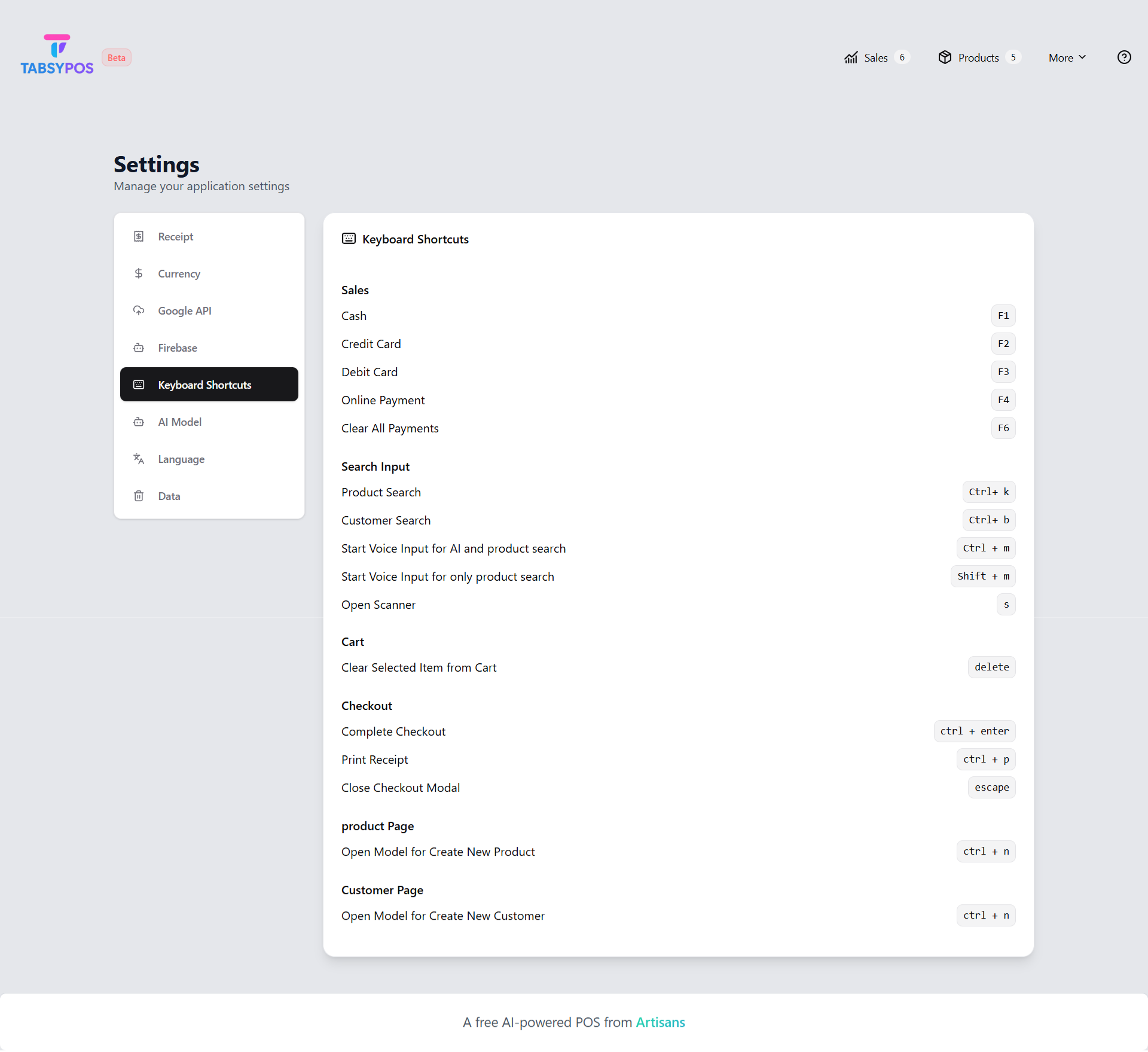Screen dimensions: 1148x1052
Task: Click the Customer Search label
Action: pos(386,520)
